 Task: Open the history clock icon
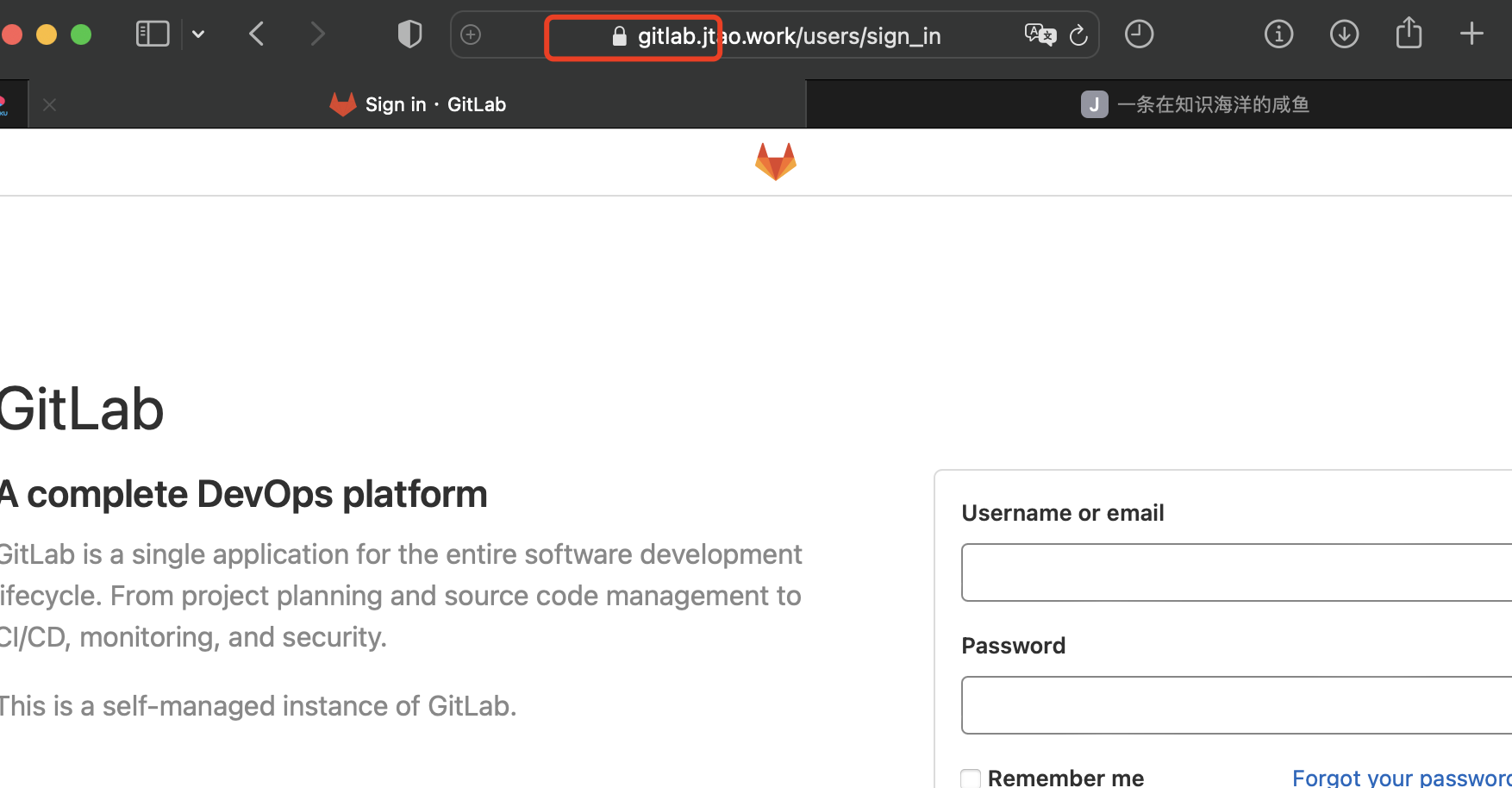[x=1139, y=34]
